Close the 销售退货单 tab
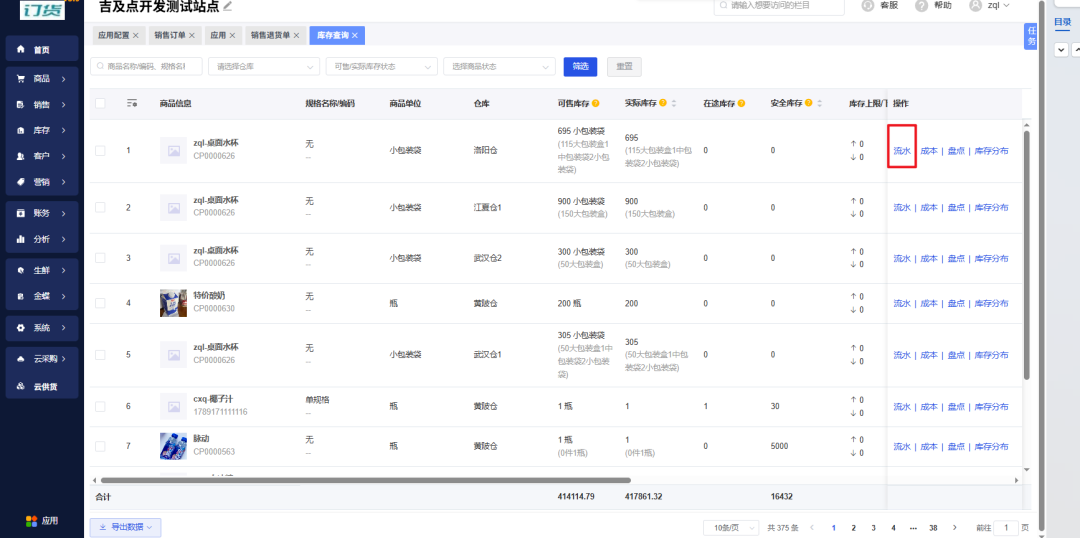Viewport: 1080px width, 538px height. [x=296, y=35]
